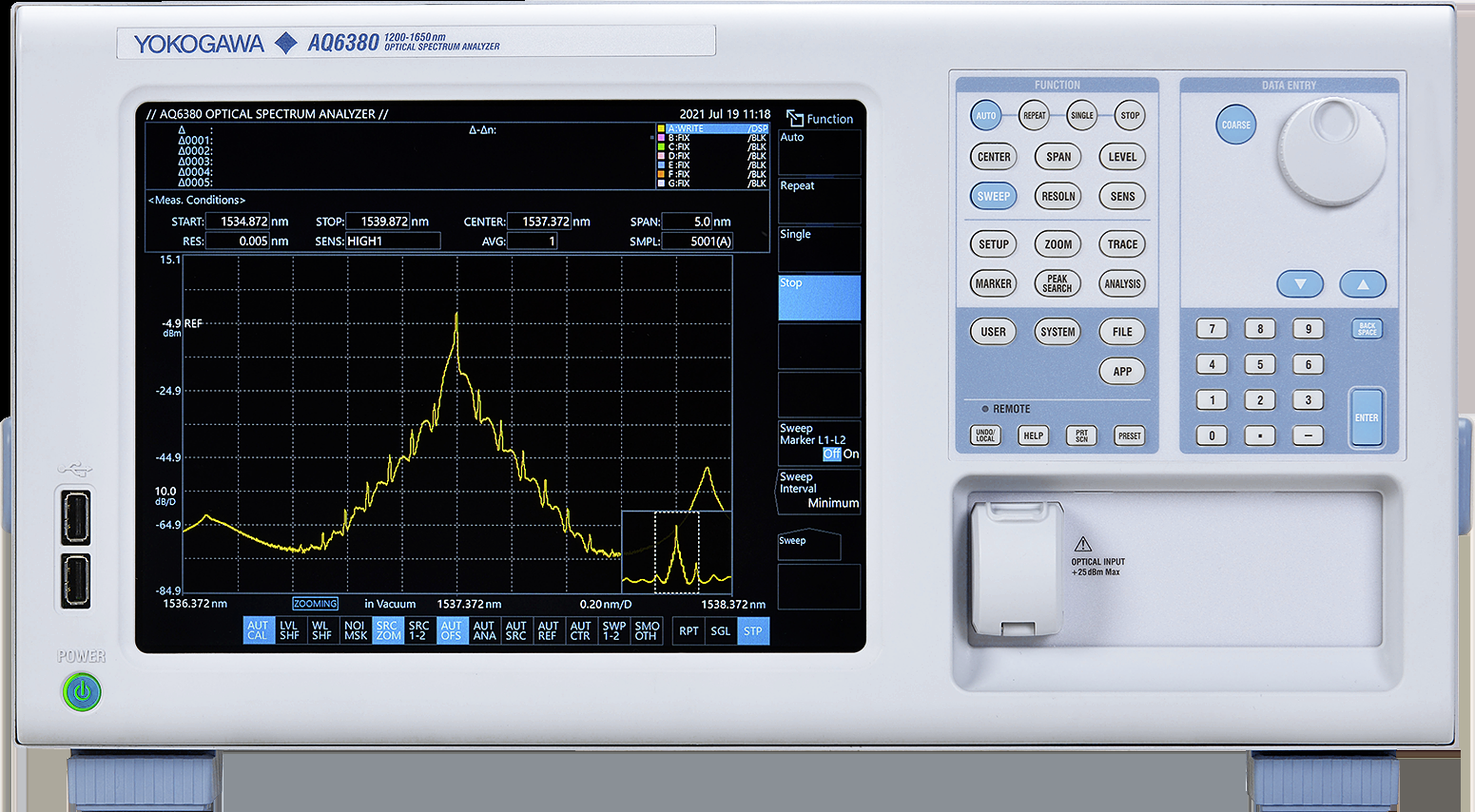Viewport: 1475px width, 812px height.
Task: Select STP sweep mode on status bar
Action: [753, 630]
